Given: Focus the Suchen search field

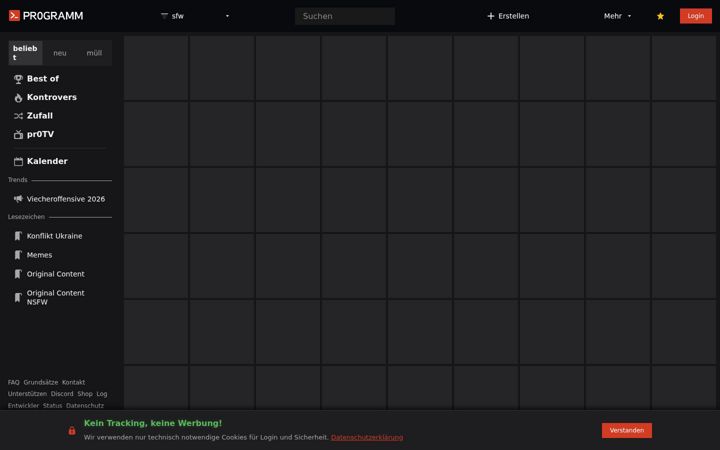Looking at the screenshot, I should point(345,16).
